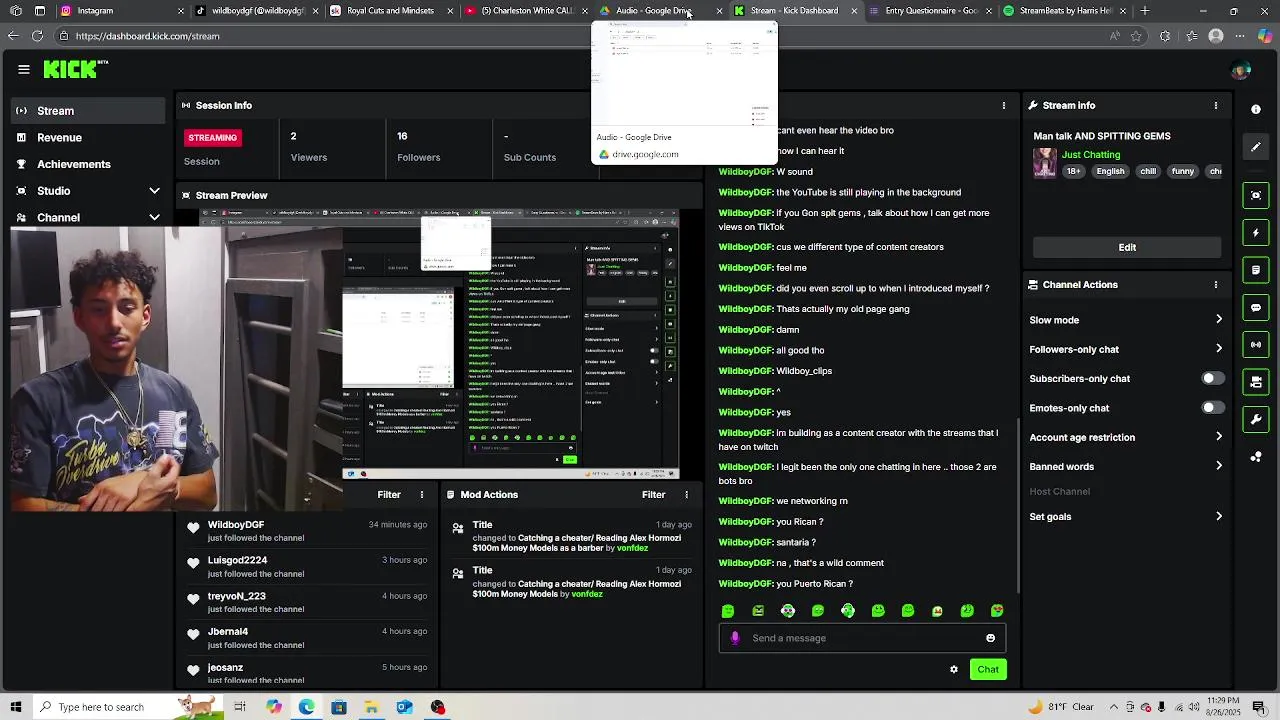The width and height of the screenshot is (1280, 720).
Task: Open Achievements in the sidebar
Action: coord(88,164)
